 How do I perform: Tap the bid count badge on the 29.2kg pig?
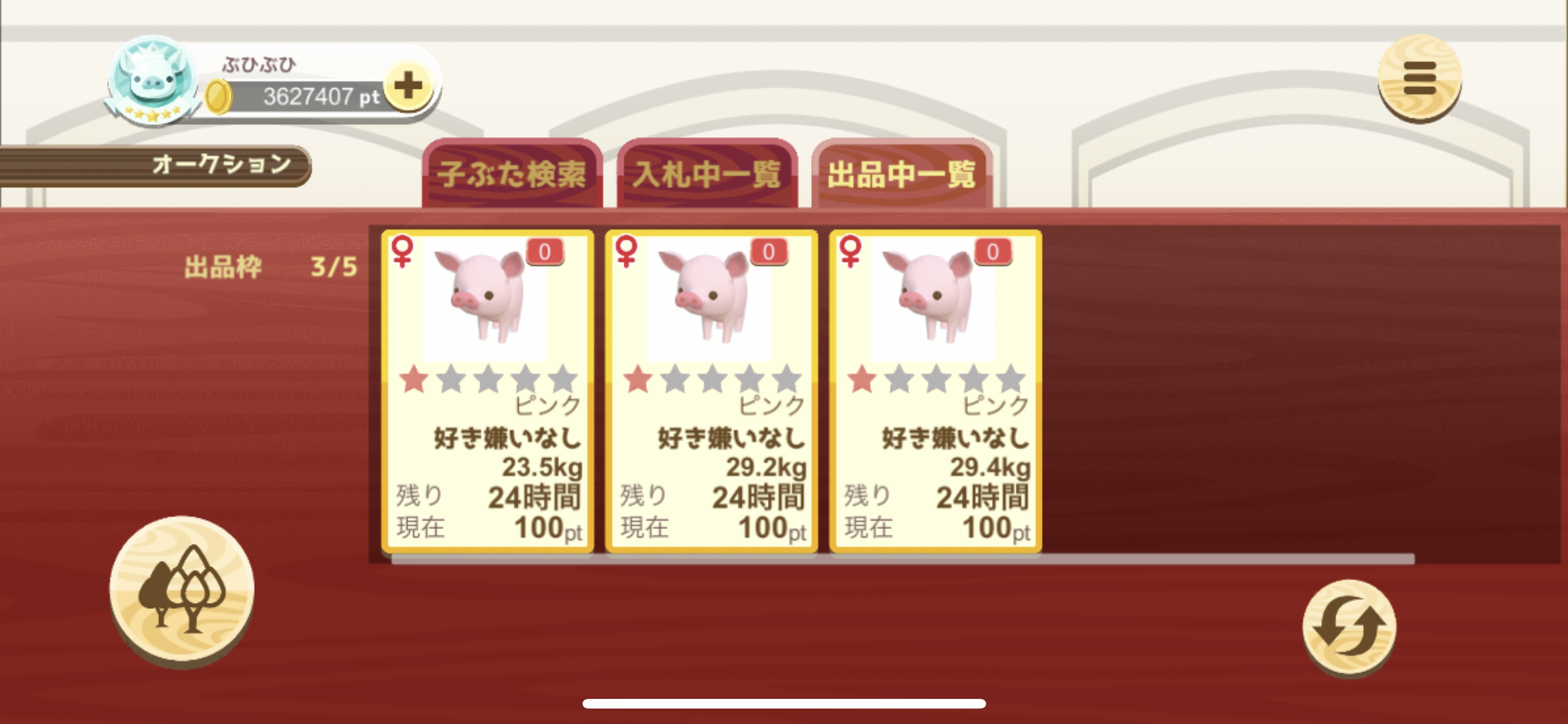click(x=769, y=252)
